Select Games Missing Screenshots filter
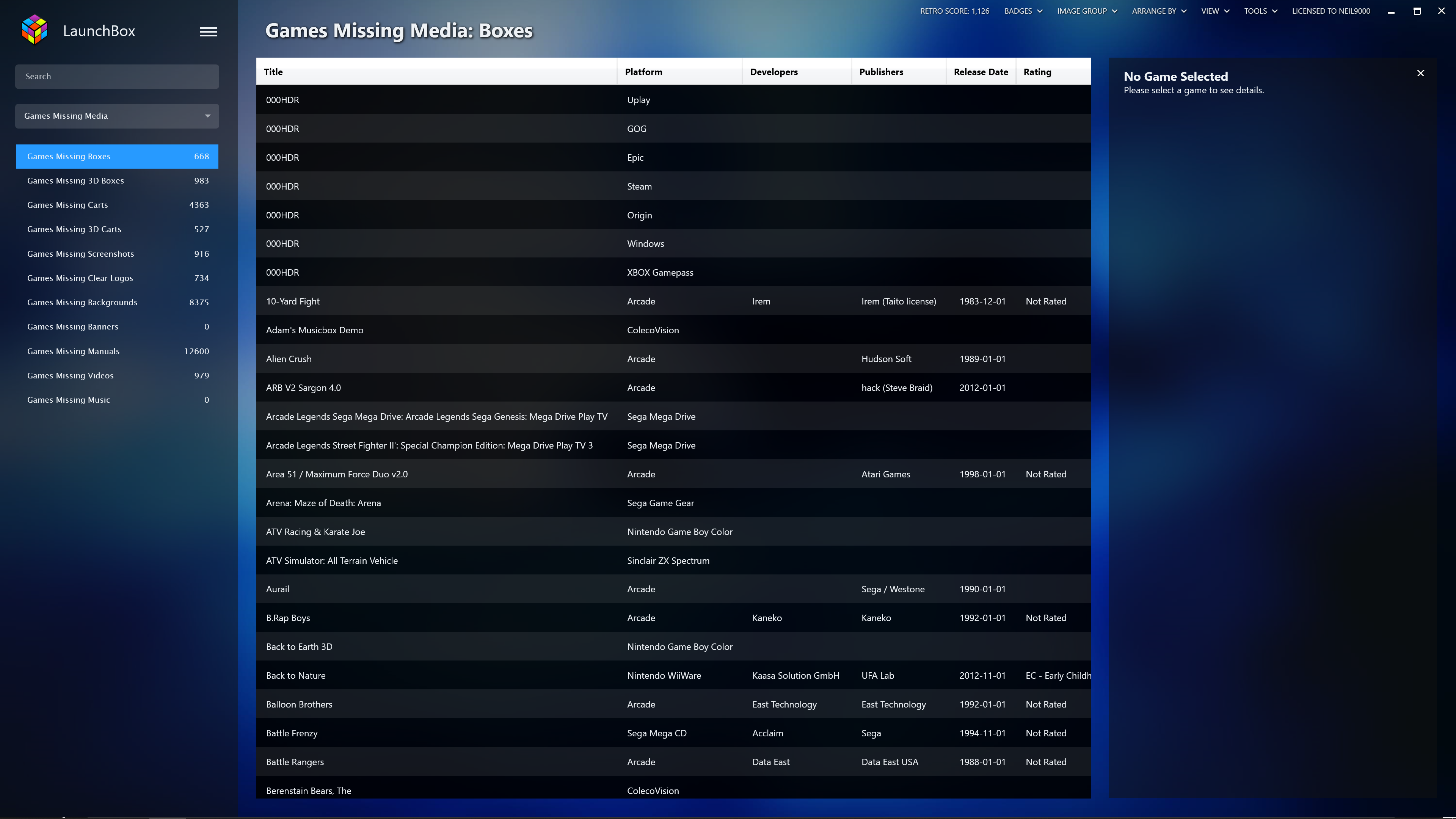The image size is (1456, 819). [117, 254]
